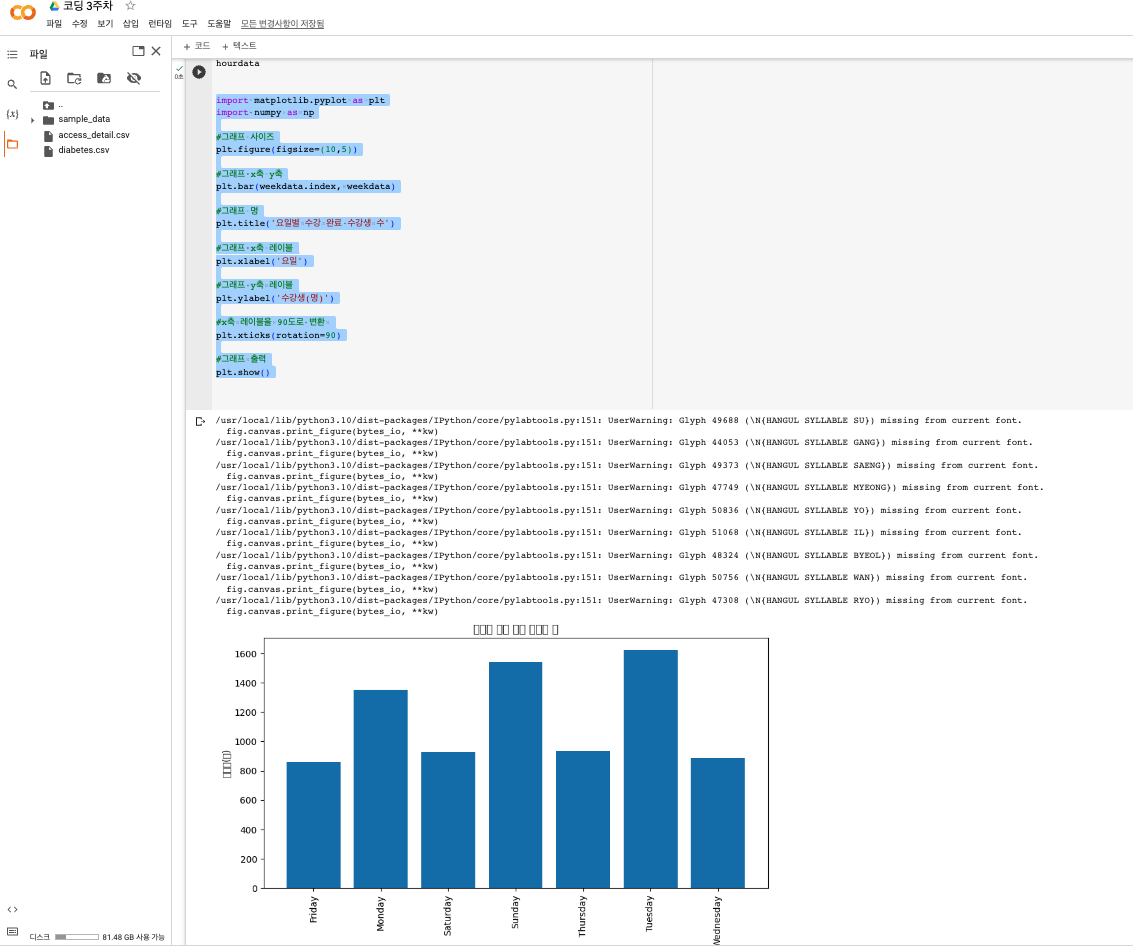Image resolution: width=1133 pixels, height=948 pixels.
Task: Open the code snippets icon
Action: pyautogui.click(x=12, y=910)
